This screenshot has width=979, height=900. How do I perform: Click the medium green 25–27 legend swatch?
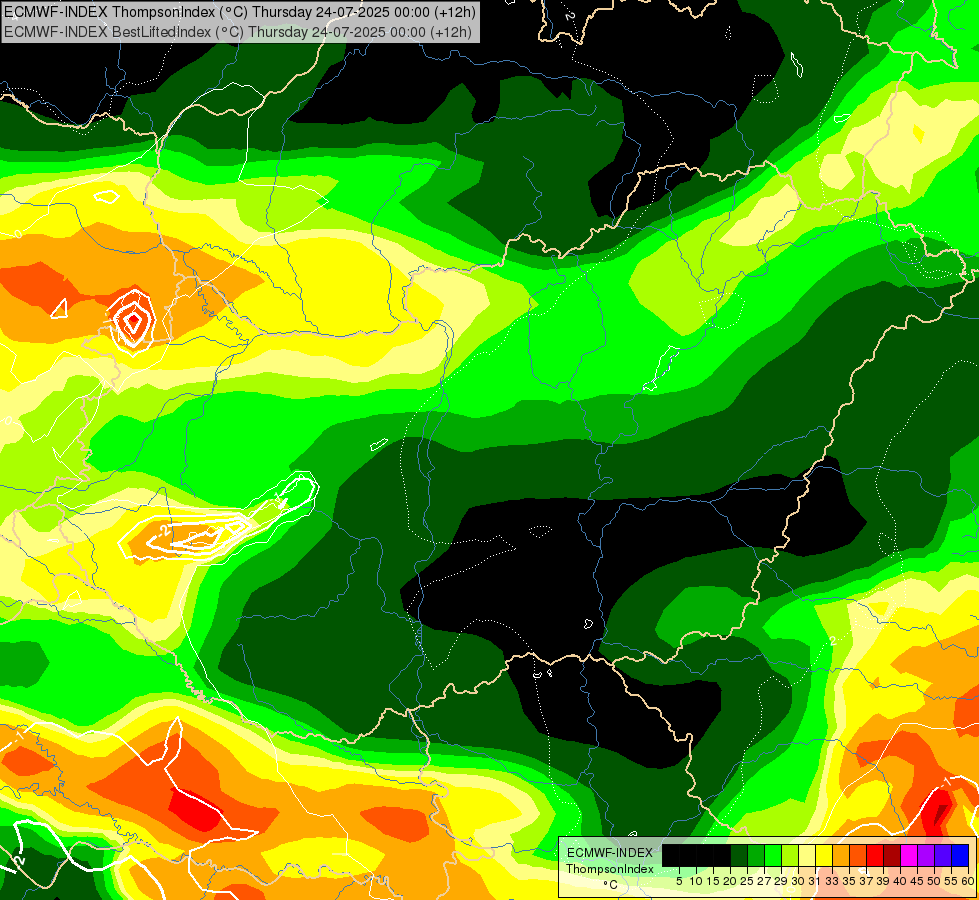click(x=756, y=856)
